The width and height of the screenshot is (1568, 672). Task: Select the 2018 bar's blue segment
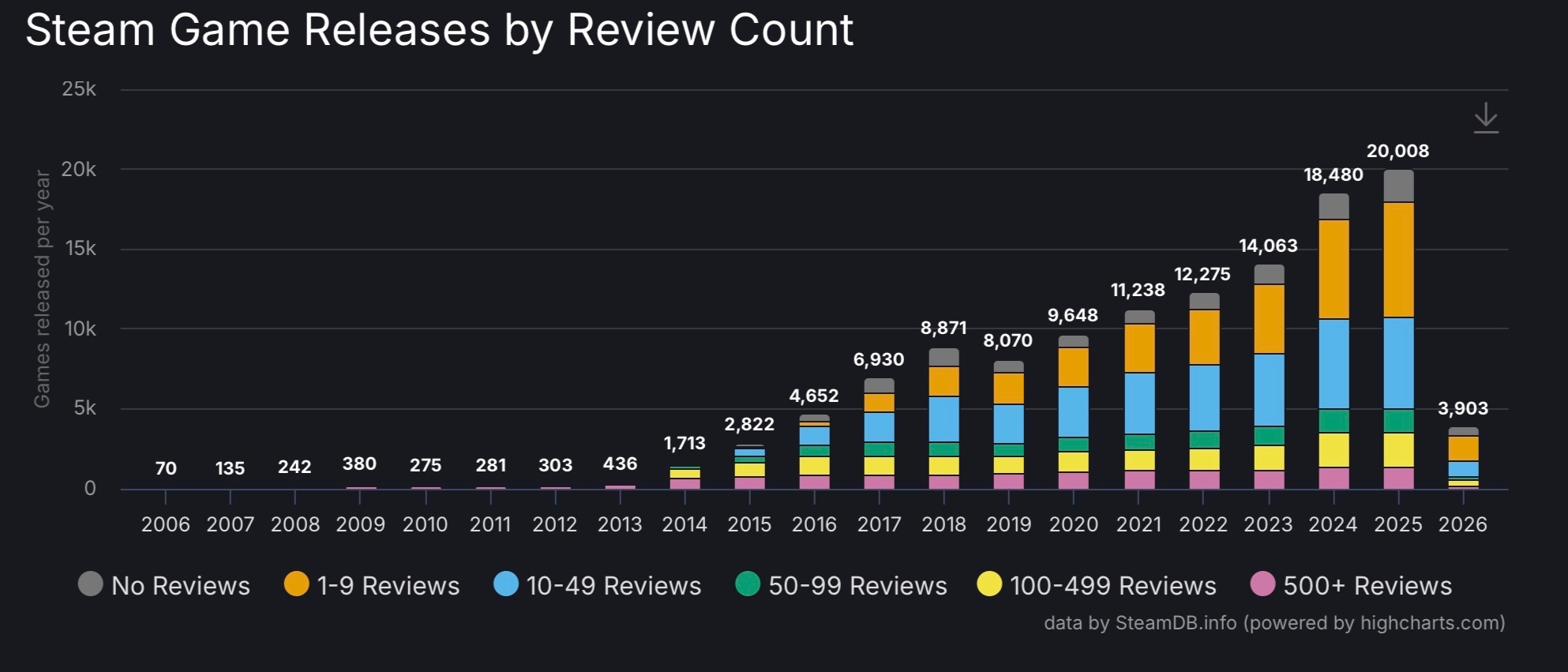click(943, 419)
